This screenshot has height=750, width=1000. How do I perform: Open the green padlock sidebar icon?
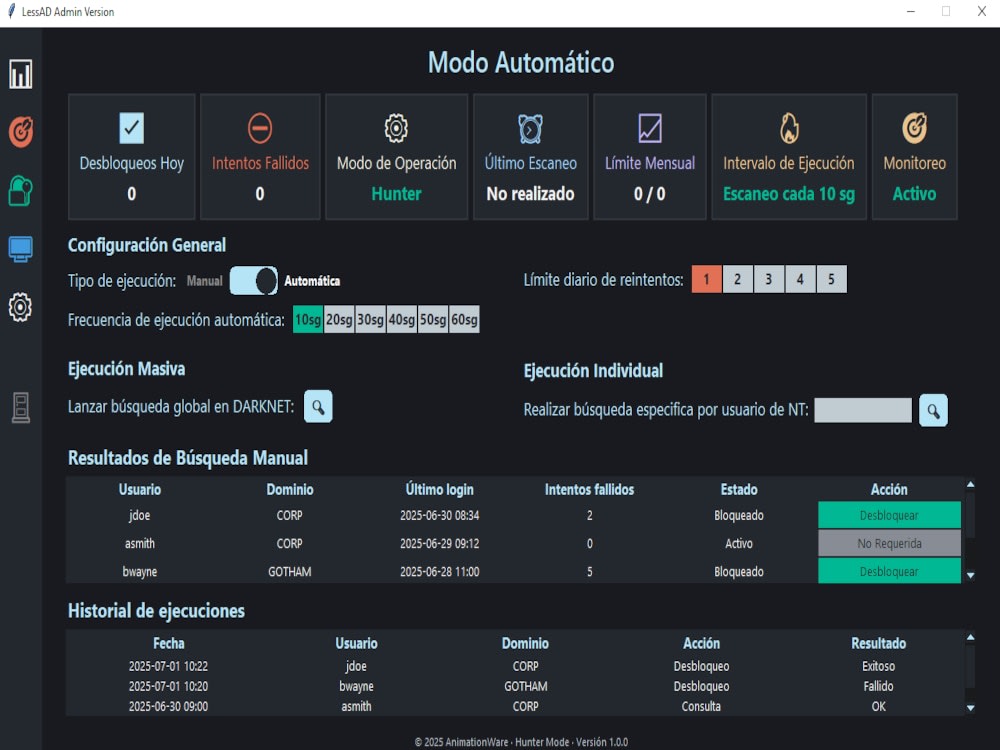click(20, 191)
